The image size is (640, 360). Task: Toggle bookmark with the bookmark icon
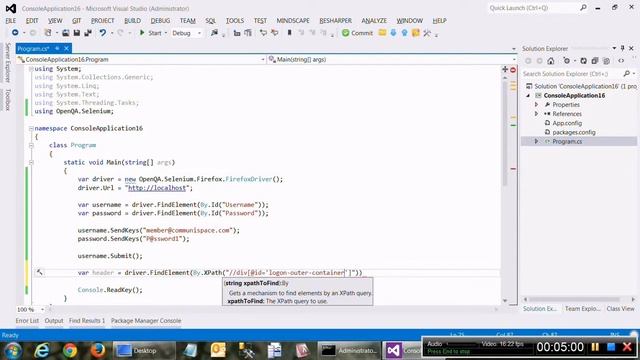point(289,33)
